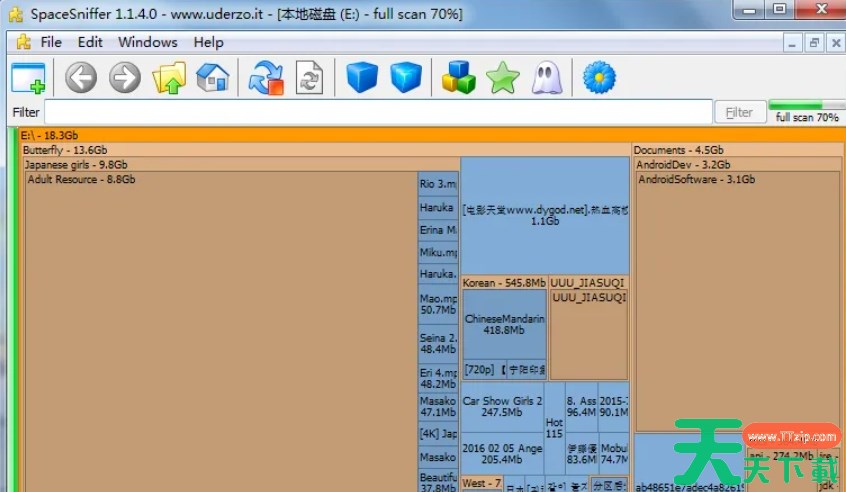Viewport: 846px width, 492px height.
Task: Select the AndroidSoftware 3.1Gb block
Action: click(x=738, y=300)
